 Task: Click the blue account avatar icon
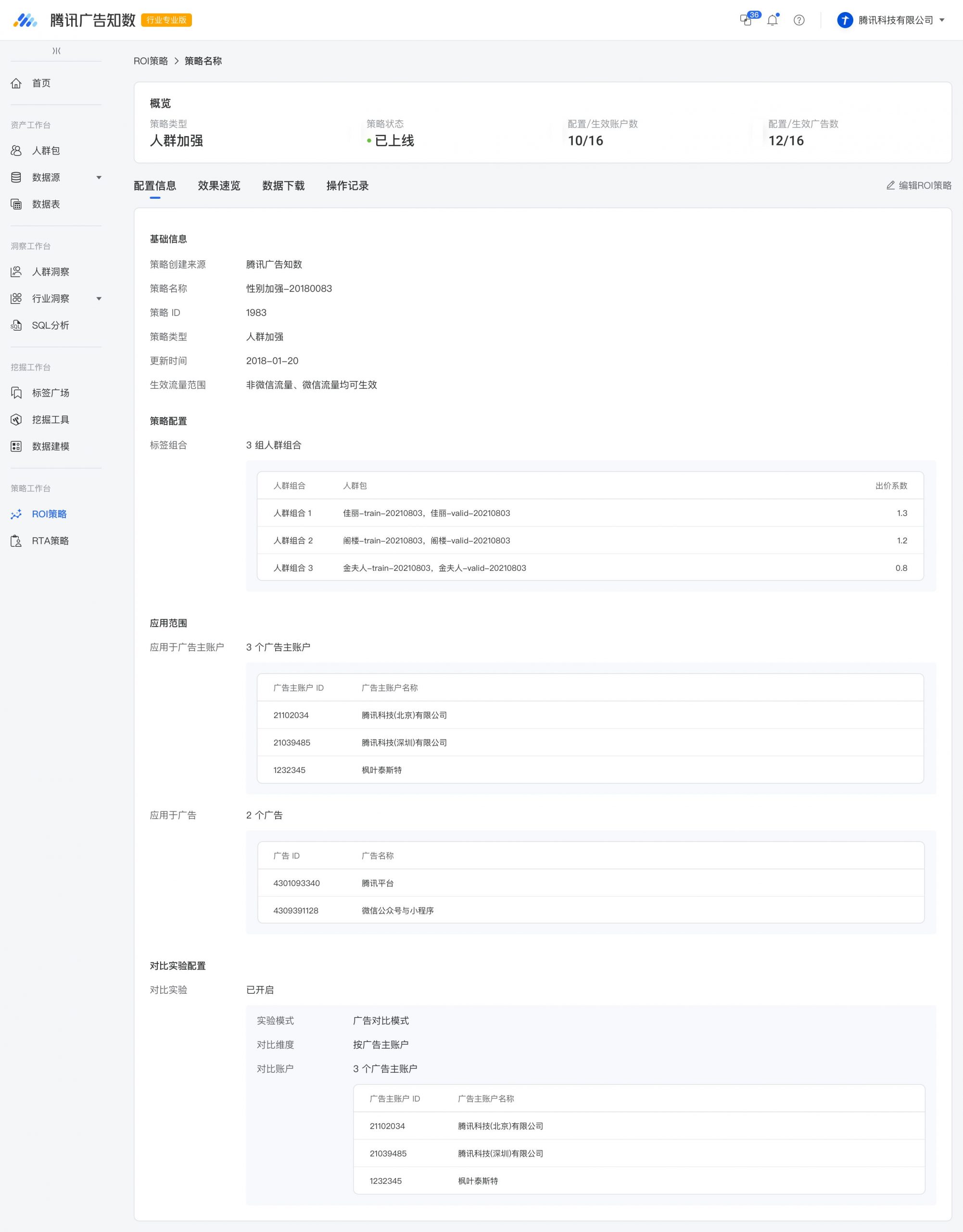[845, 20]
